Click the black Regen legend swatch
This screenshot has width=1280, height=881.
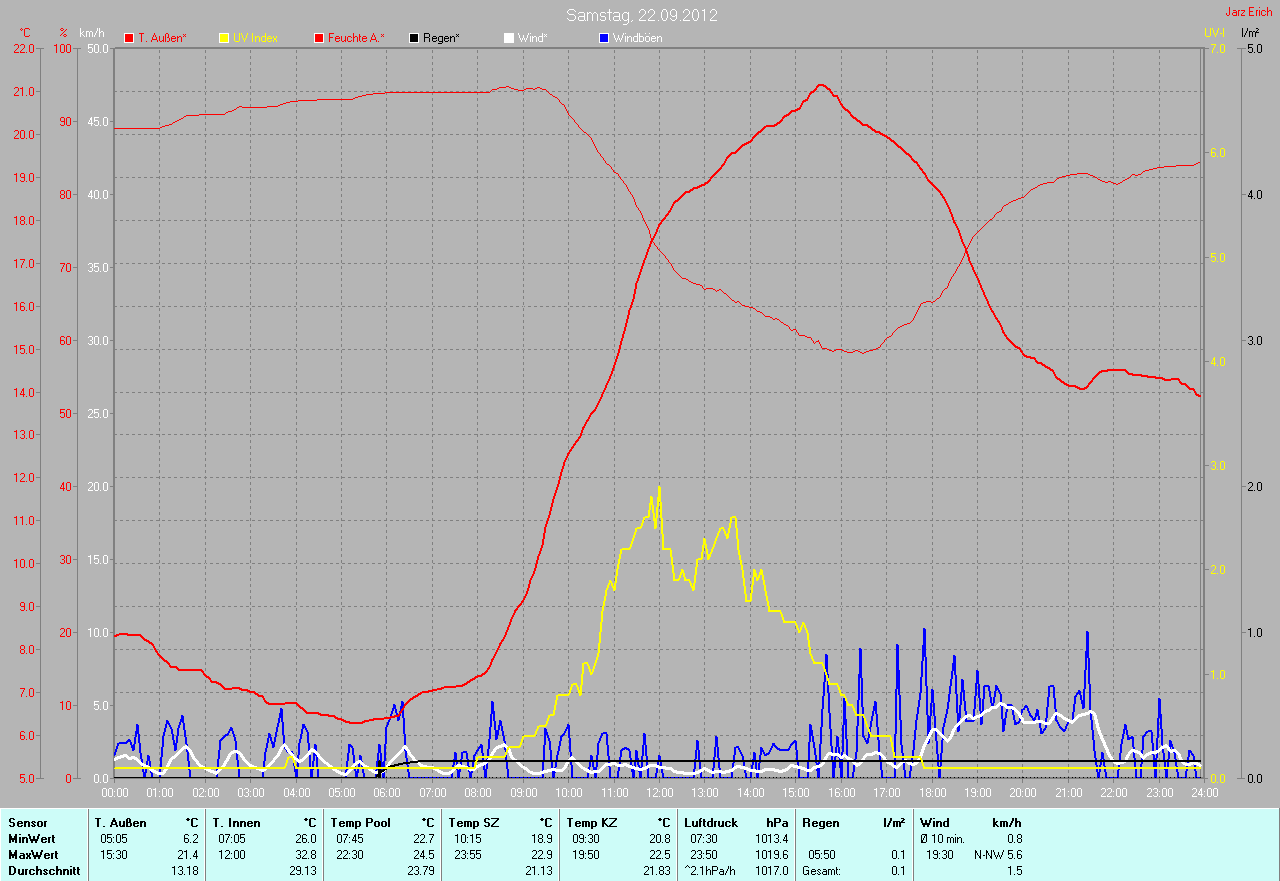(414, 38)
